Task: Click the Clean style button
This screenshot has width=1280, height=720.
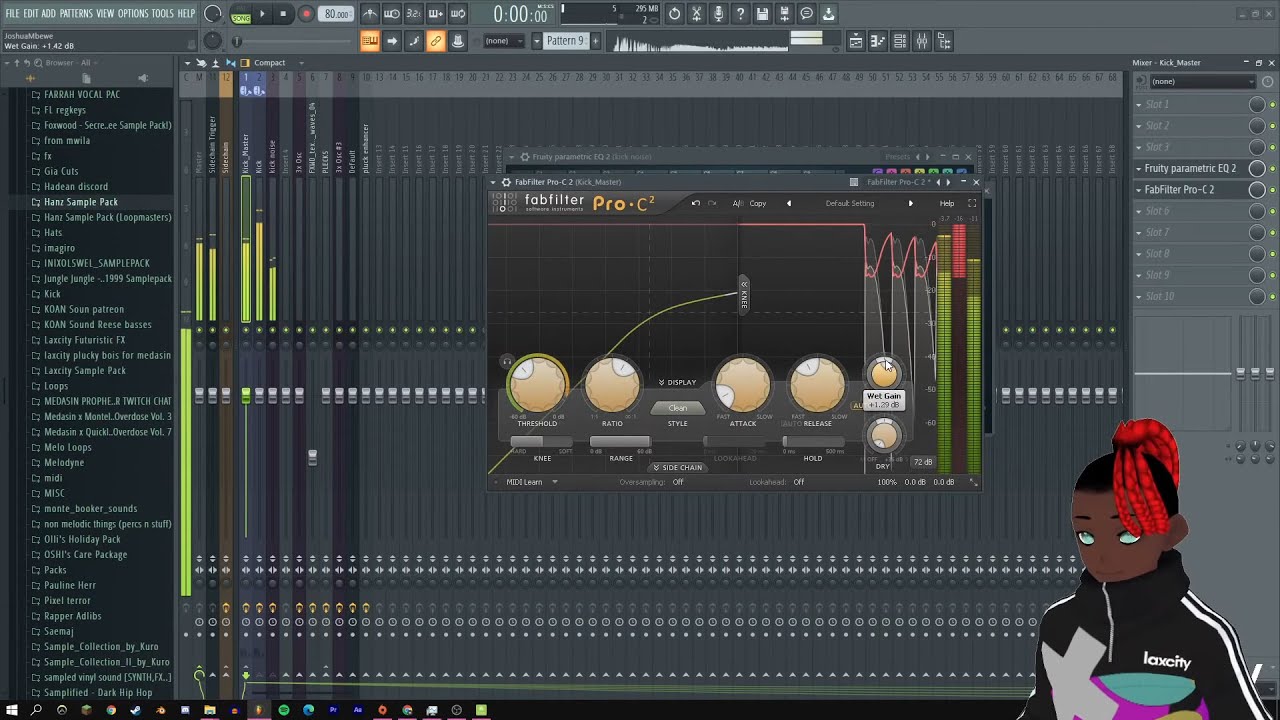Action: 677,408
